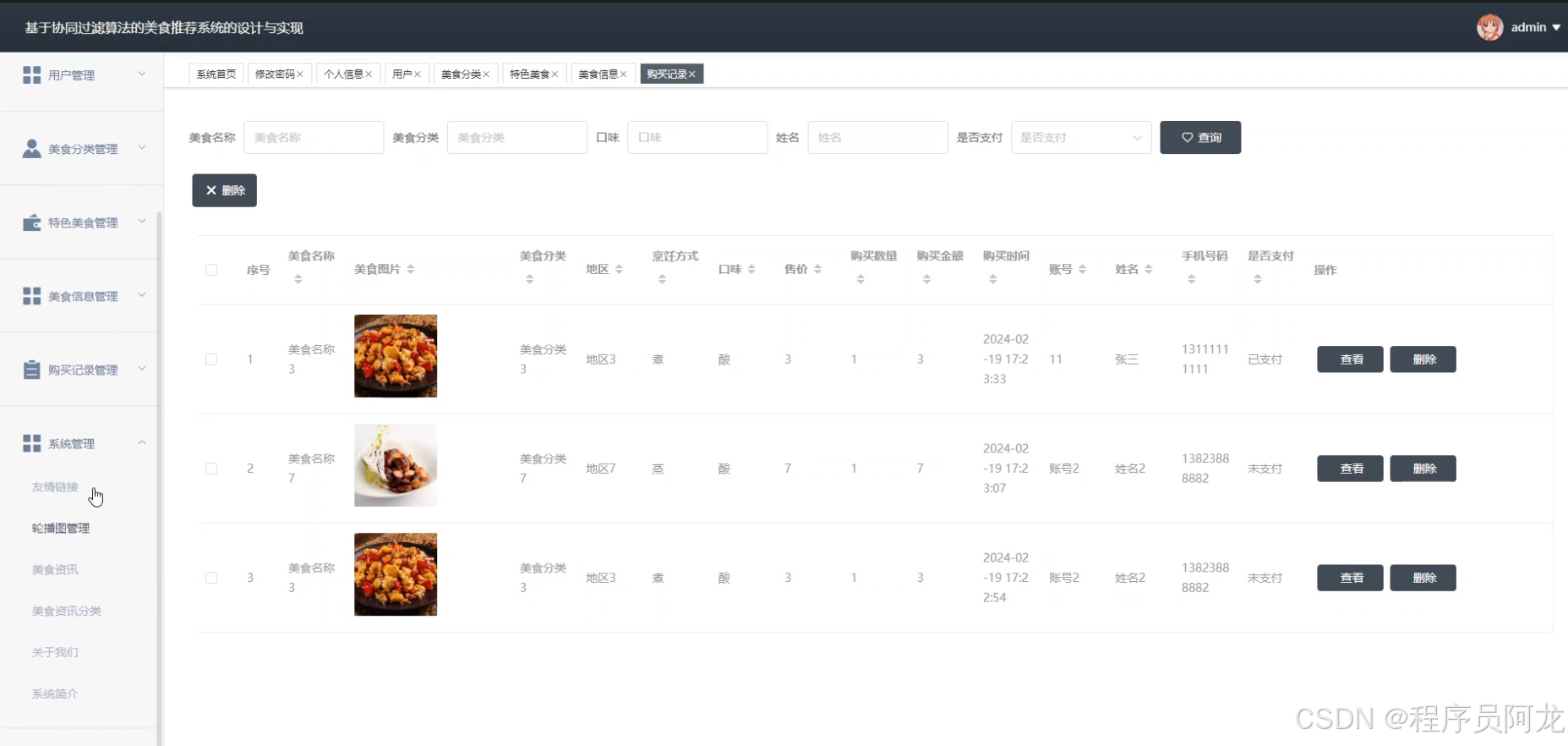The height and width of the screenshot is (746, 1568).
Task: Close the 修改密码 tab with its x
Action: [300, 74]
